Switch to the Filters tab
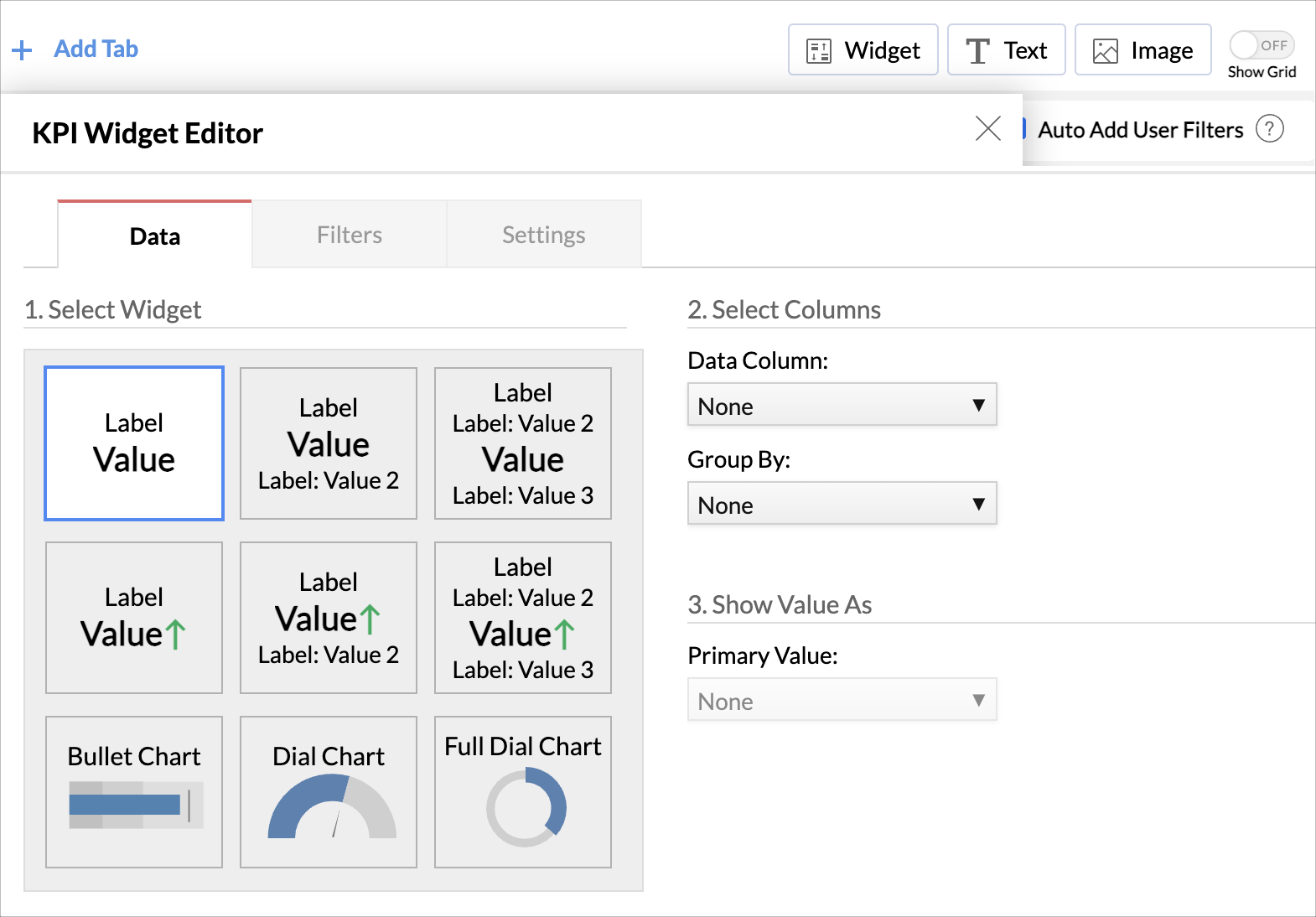The width and height of the screenshot is (1316, 917). coord(350,235)
